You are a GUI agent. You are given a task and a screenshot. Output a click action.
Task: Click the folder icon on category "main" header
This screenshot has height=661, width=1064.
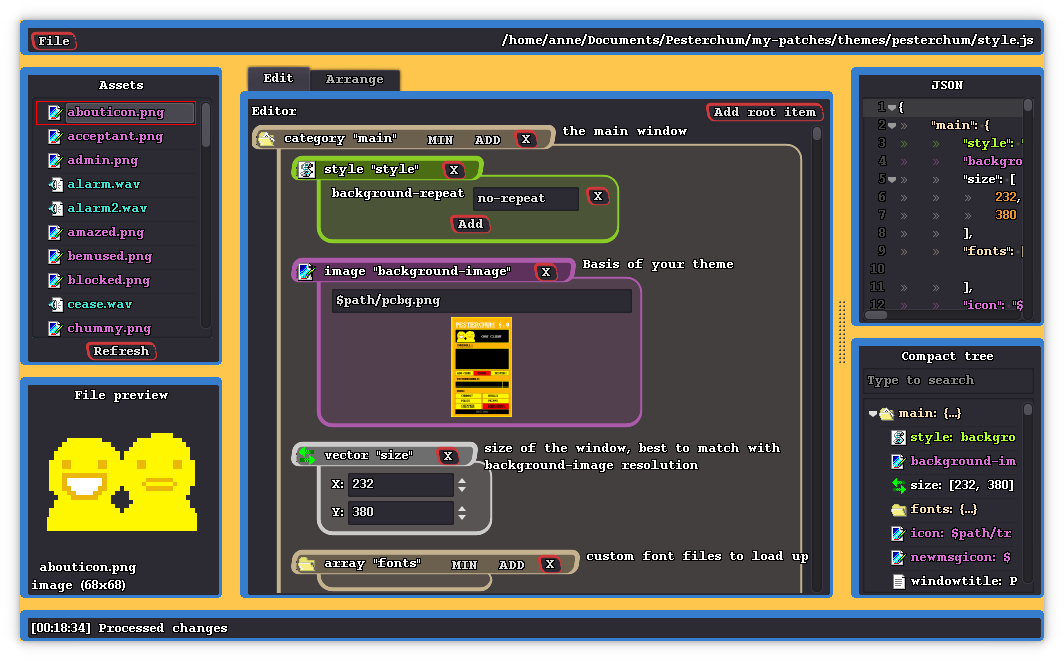[266, 138]
